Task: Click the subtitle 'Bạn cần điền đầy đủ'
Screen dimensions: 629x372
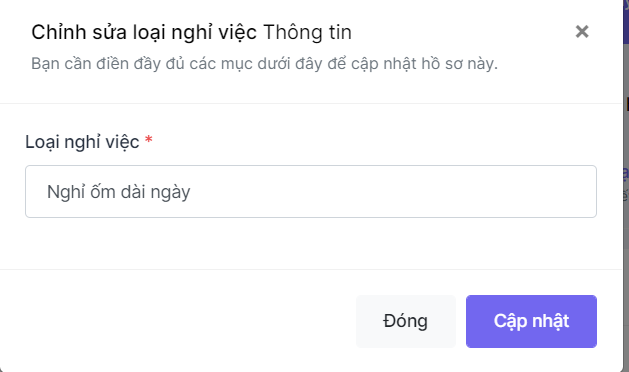Action: pos(108,64)
